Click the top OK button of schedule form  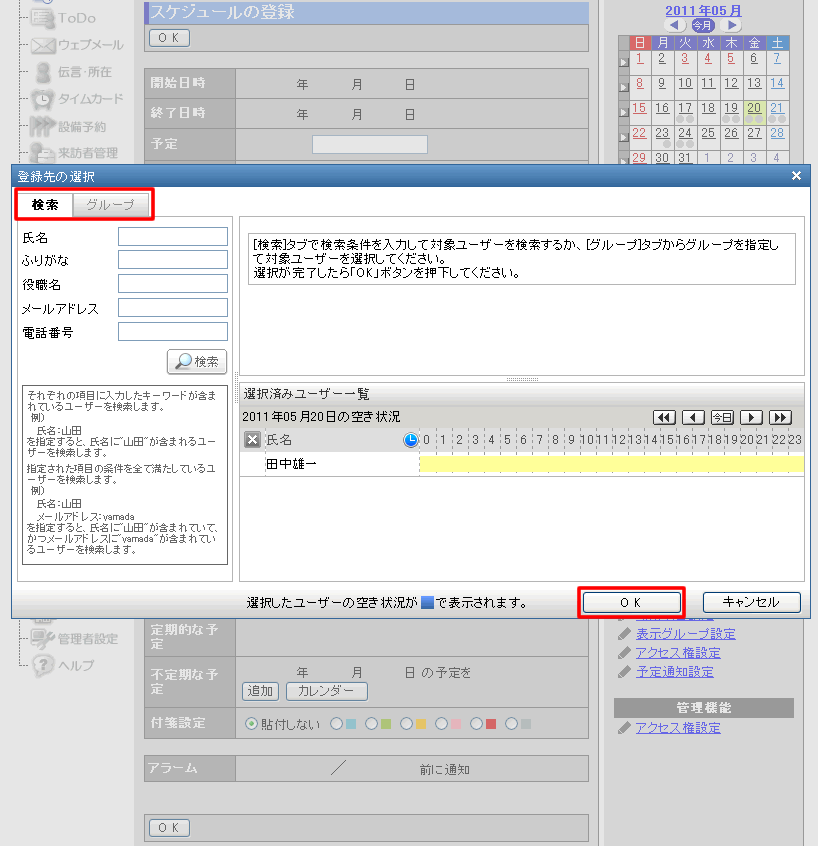pos(169,38)
